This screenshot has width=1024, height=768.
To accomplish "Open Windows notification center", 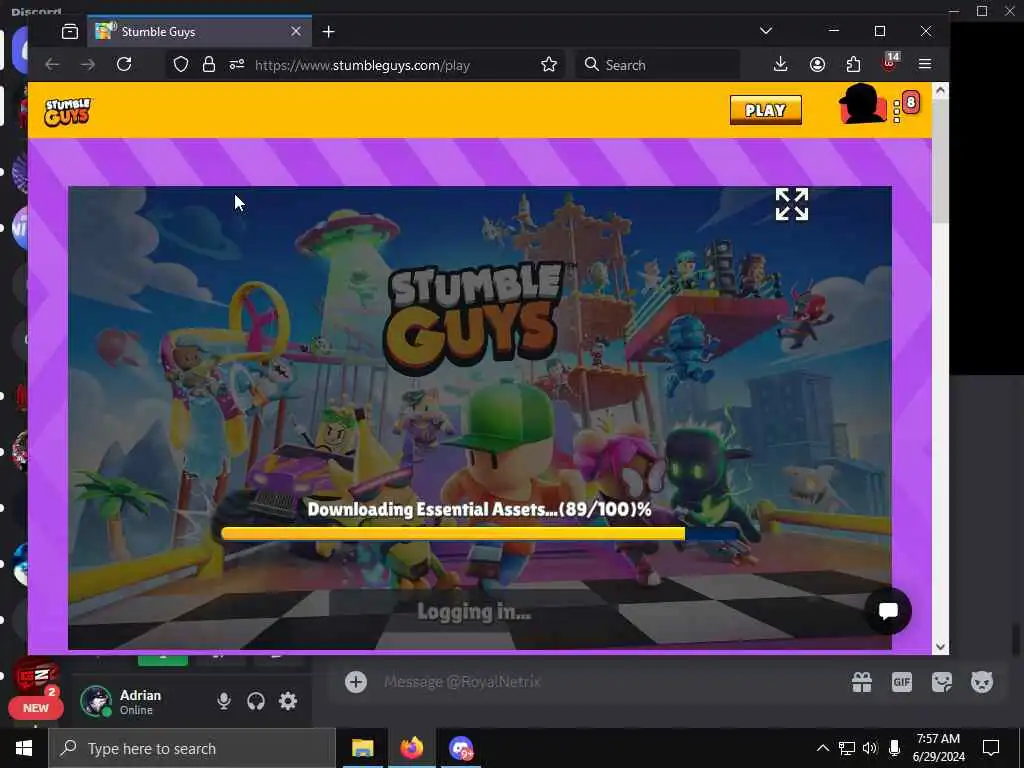I will [x=991, y=748].
